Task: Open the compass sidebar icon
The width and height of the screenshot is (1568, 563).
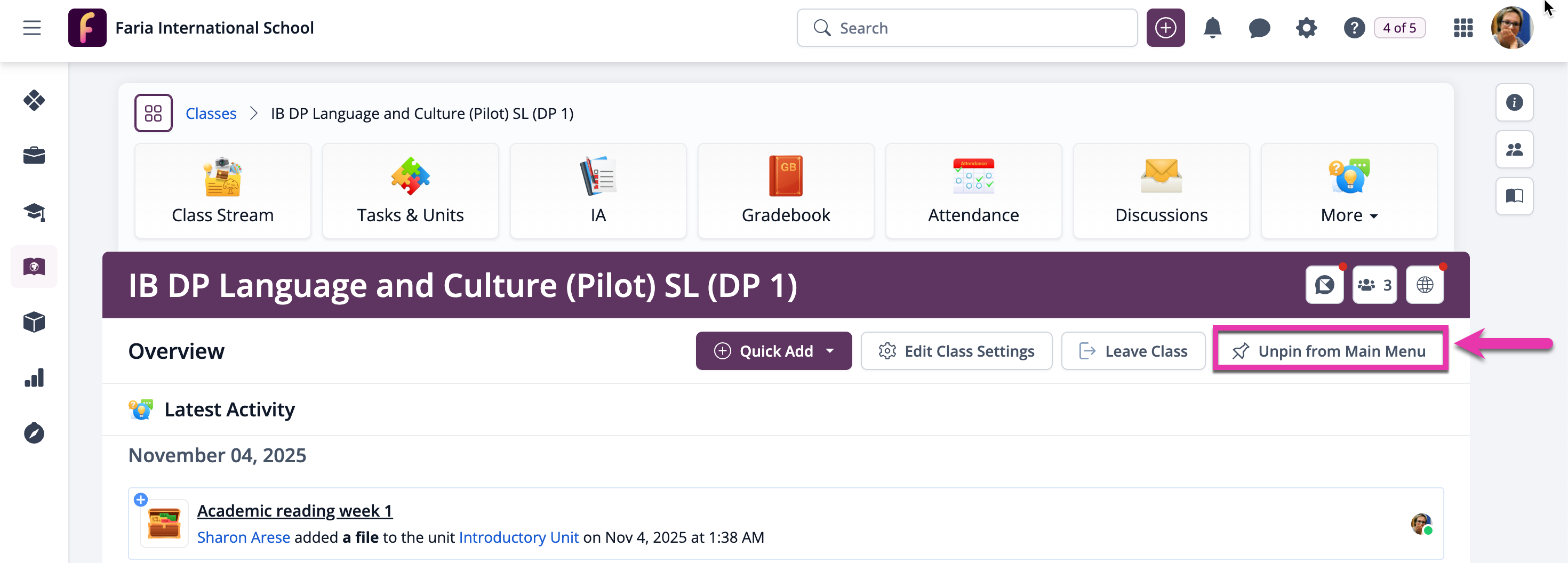Action: [34, 433]
